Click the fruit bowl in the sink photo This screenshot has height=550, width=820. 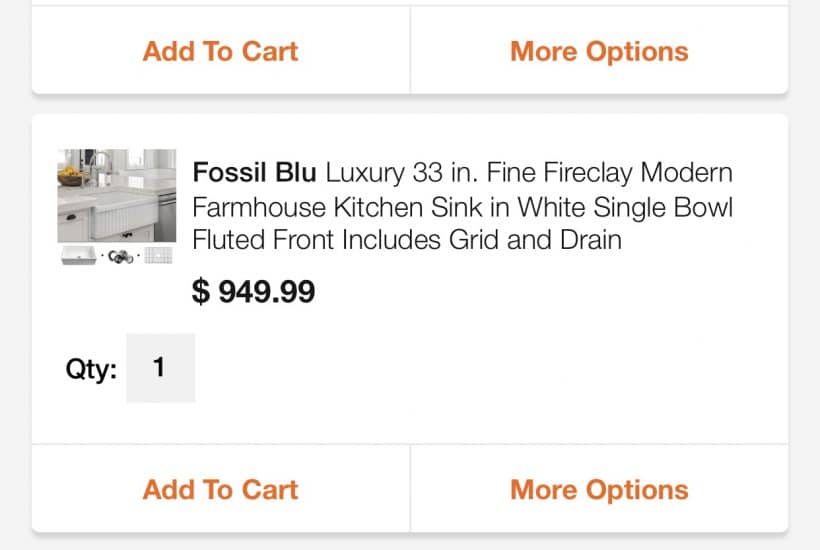[x=70, y=176]
